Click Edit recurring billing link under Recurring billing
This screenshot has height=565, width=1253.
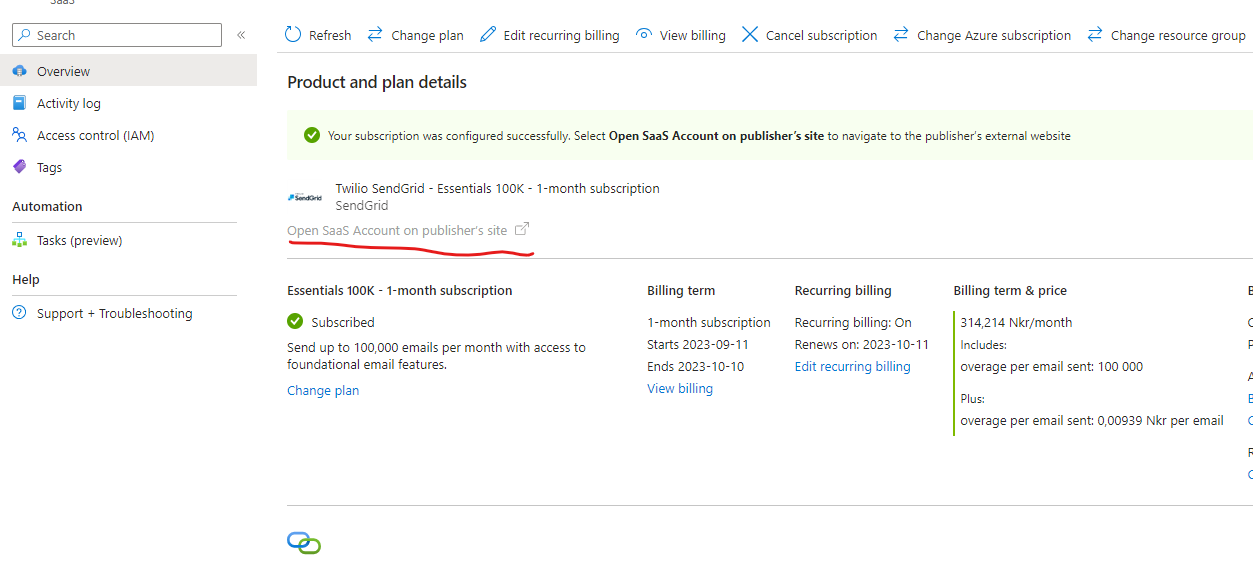click(853, 366)
